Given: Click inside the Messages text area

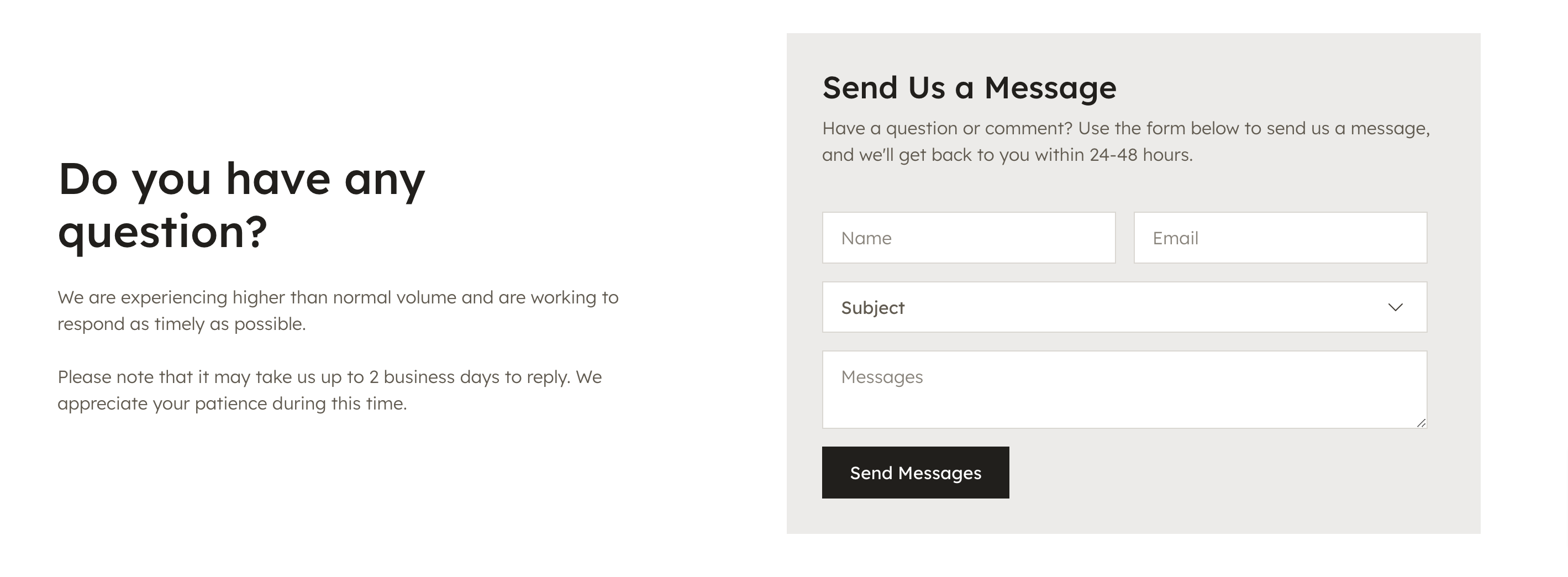Looking at the screenshot, I should 1124,390.
